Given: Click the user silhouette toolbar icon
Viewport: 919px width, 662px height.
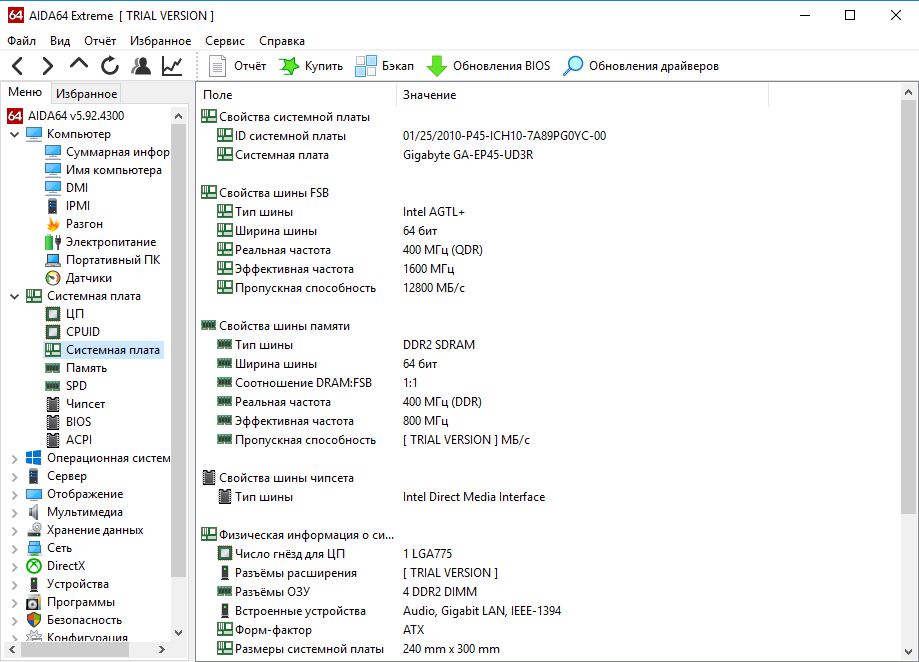Looking at the screenshot, I should [x=141, y=66].
